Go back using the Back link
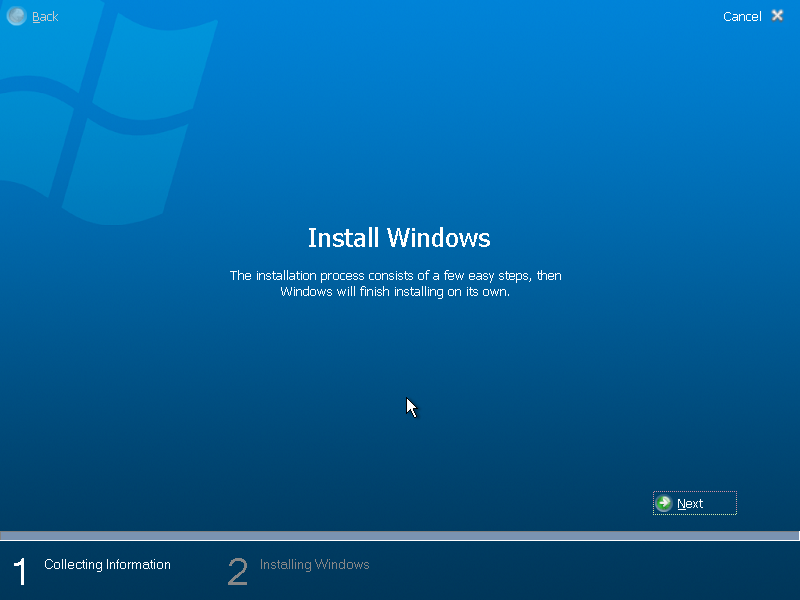The image size is (800, 600). pyautogui.click(x=45, y=17)
